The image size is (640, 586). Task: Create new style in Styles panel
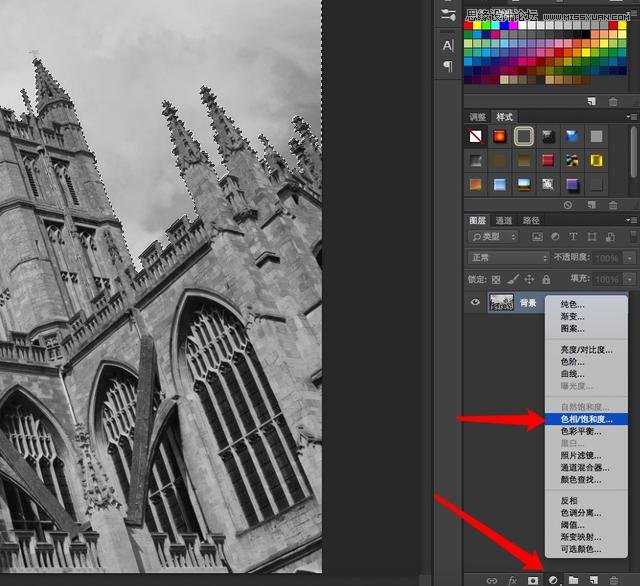[x=591, y=205]
